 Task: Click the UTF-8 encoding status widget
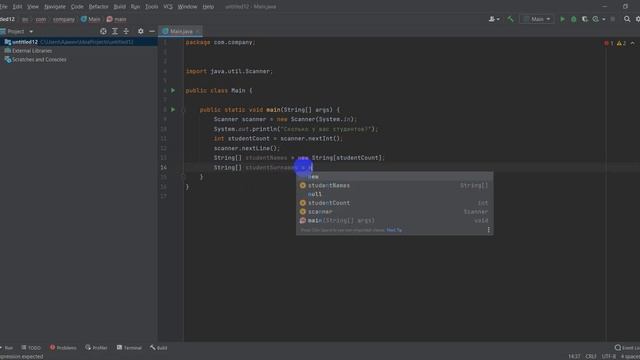(x=609, y=356)
